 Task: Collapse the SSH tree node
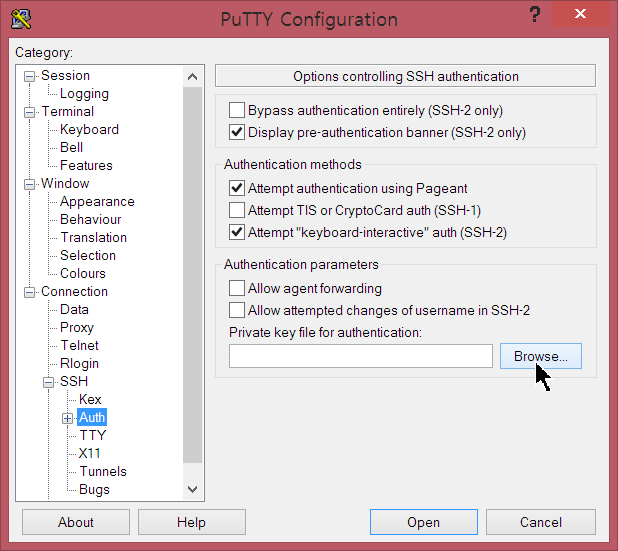[x=48, y=382]
